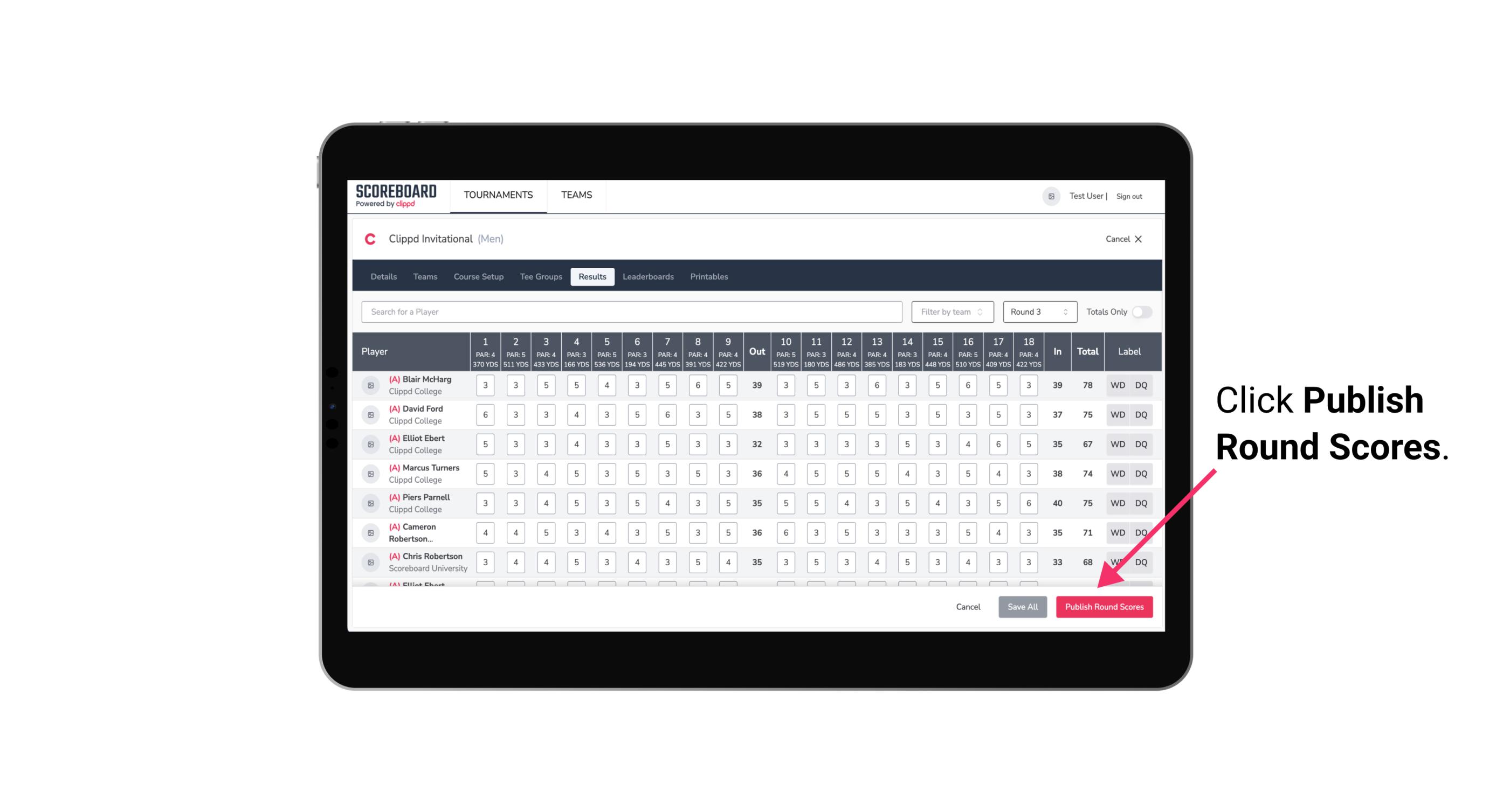This screenshot has width=1510, height=812.
Task: Click the WD icon for Chris Robertson
Action: 1118,561
